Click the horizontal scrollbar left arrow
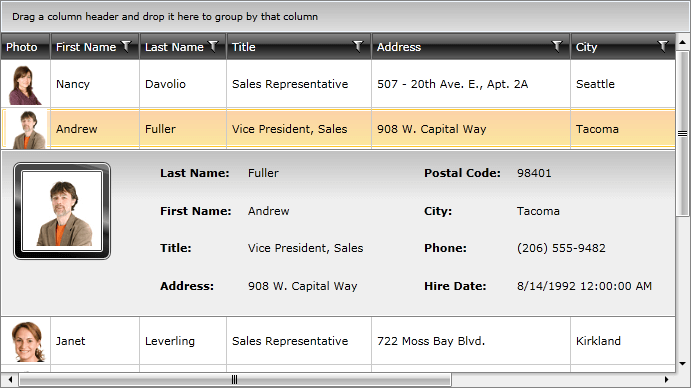 [10, 379]
